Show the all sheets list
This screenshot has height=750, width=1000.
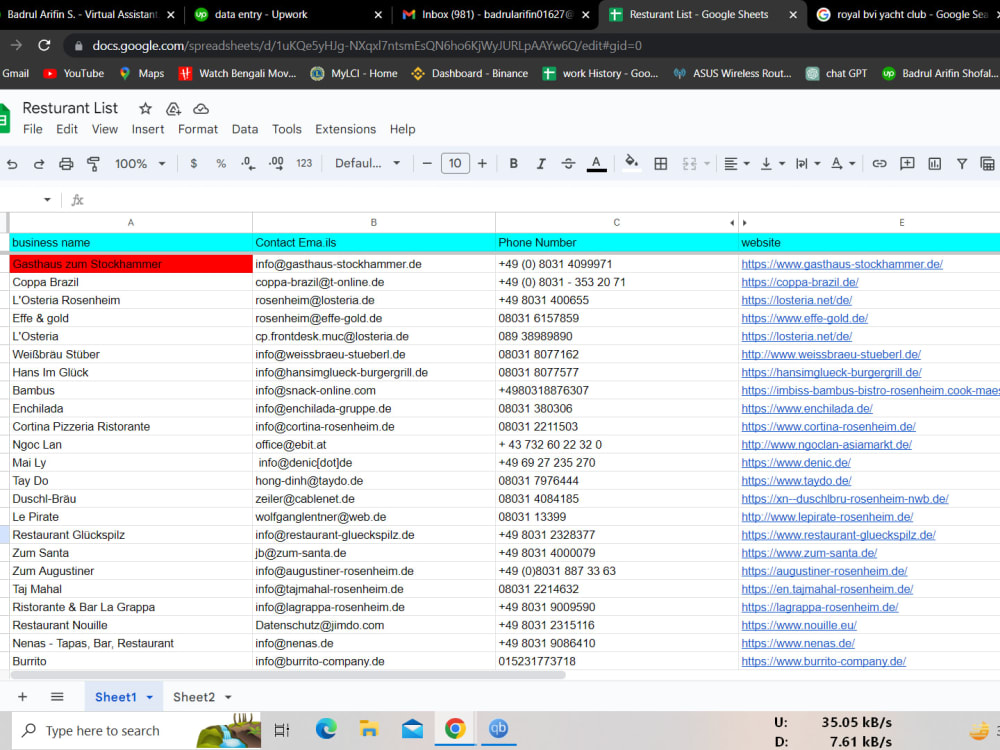[57, 696]
